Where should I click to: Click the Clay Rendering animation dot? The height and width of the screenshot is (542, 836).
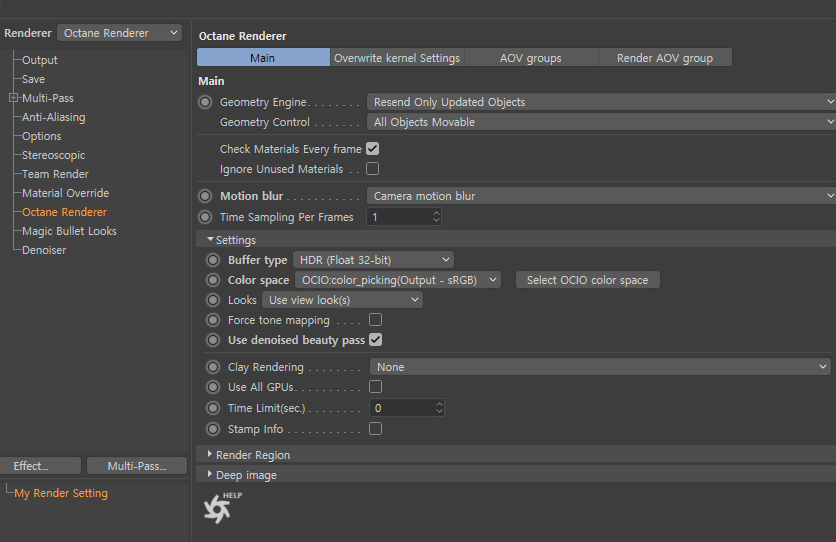pos(213,367)
